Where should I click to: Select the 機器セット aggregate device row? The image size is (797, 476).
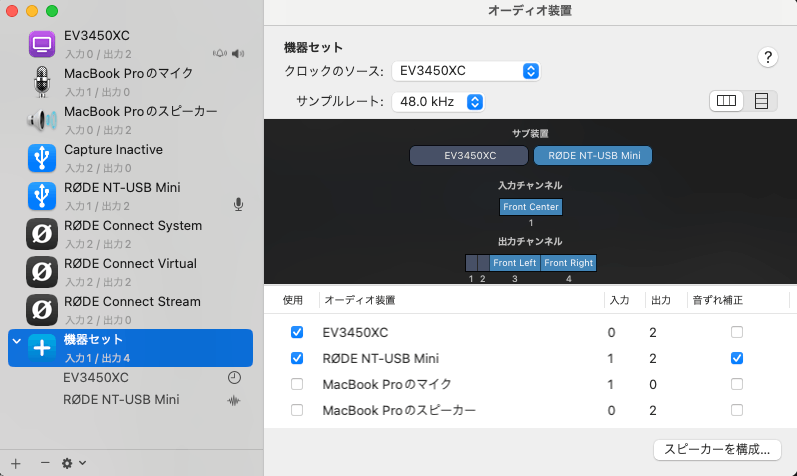[x=130, y=348]
